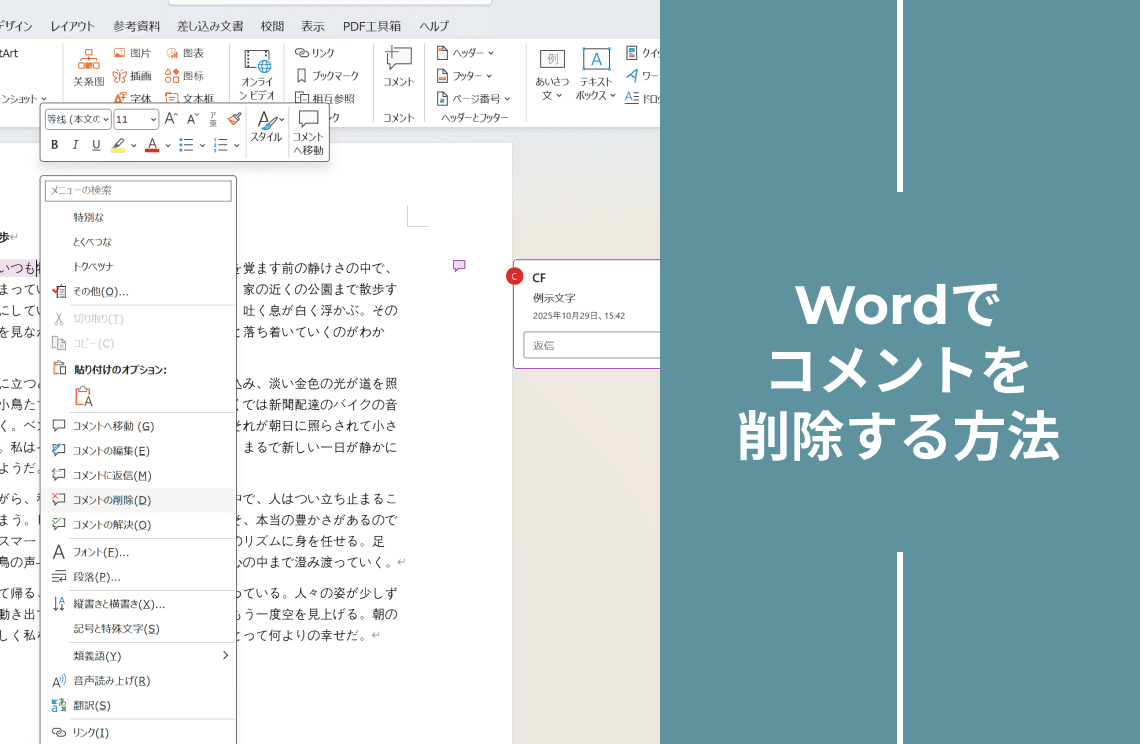
Task: Open the 参考資料 ribbon tab
Action: click(x=138, y=26)
